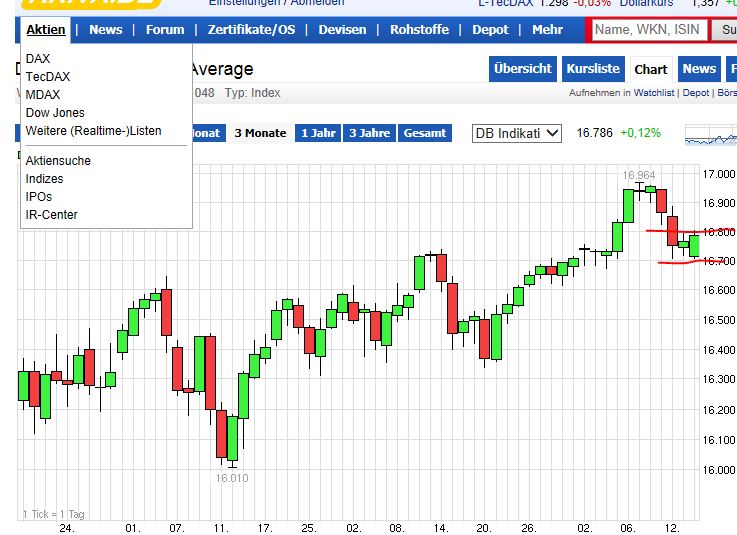737x535 pixels.
Task: Switch to the Kursliste tab
Action: pos(593,69)
